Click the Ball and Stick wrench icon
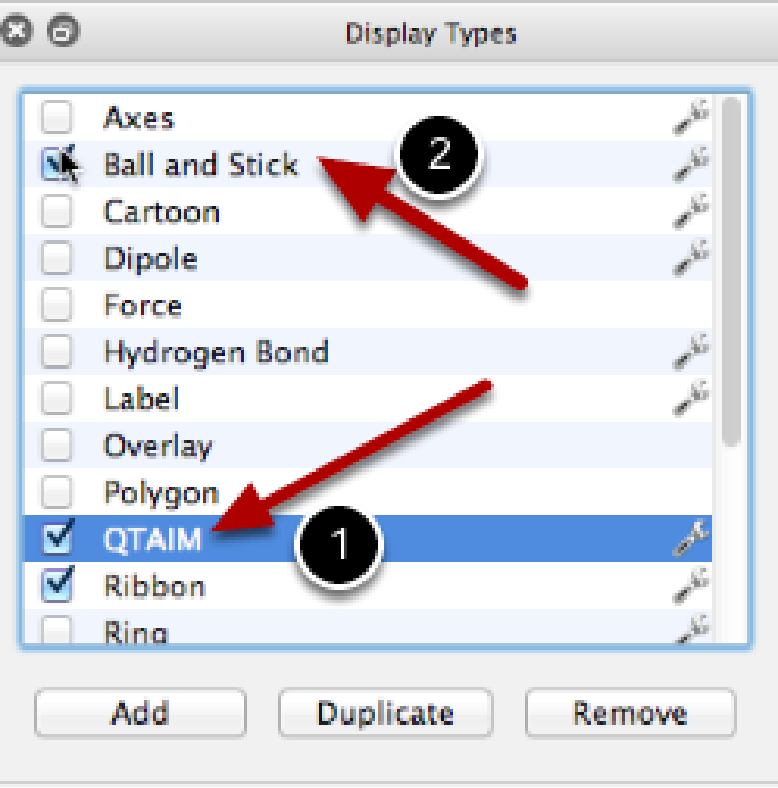The image size is (778, 788). [x=691, y=164]
